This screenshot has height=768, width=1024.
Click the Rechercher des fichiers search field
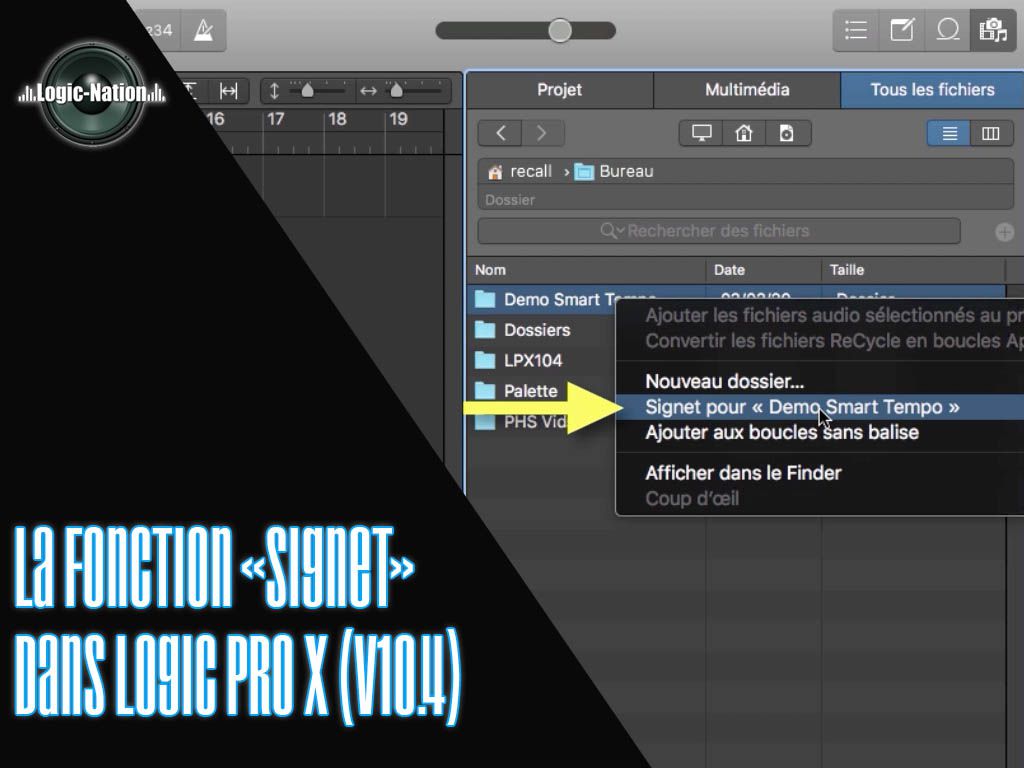[x=718, y=231]
